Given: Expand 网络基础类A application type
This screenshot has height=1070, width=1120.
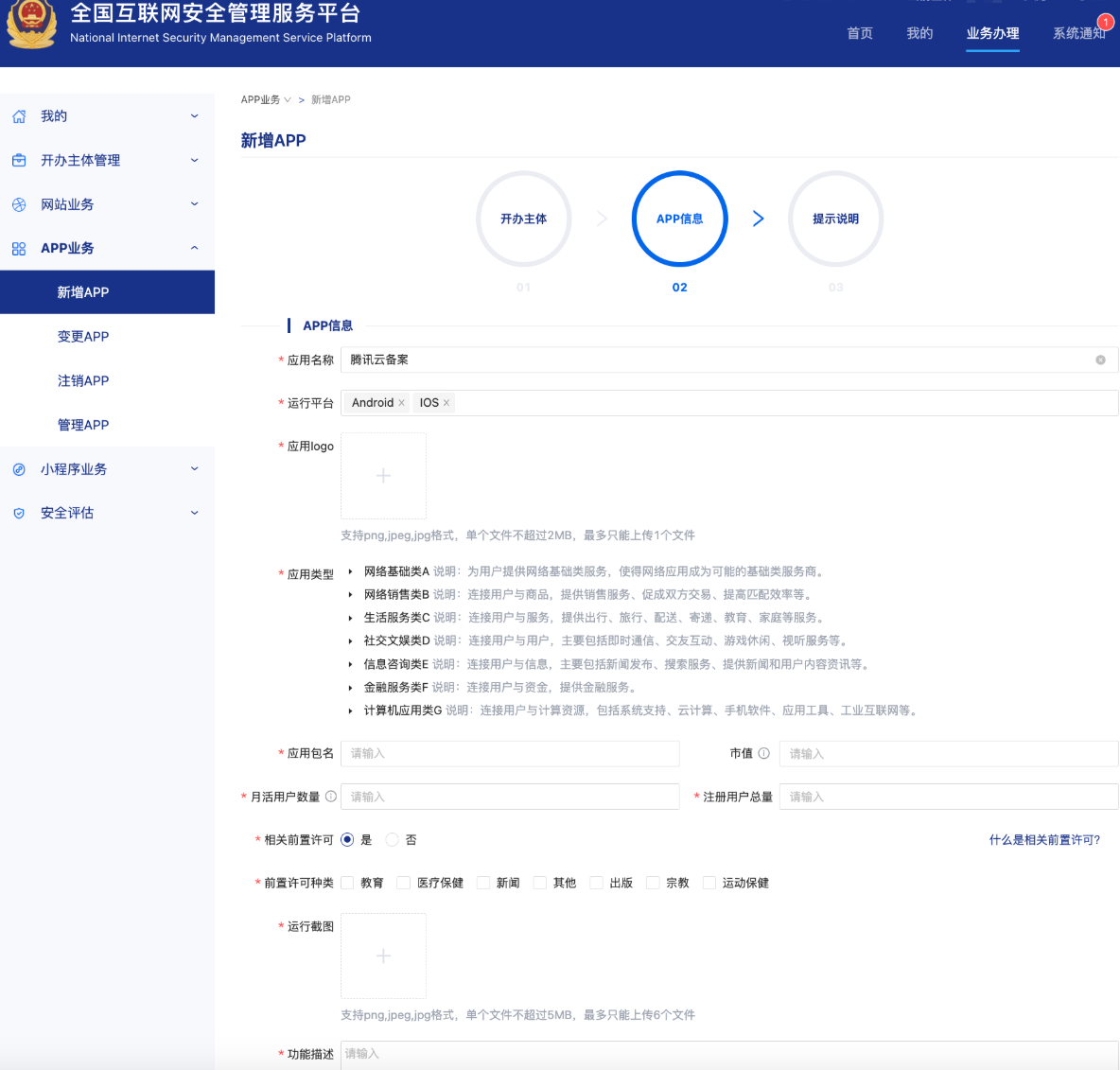Looking at the screenshot, I should click(x=351, y=571).
